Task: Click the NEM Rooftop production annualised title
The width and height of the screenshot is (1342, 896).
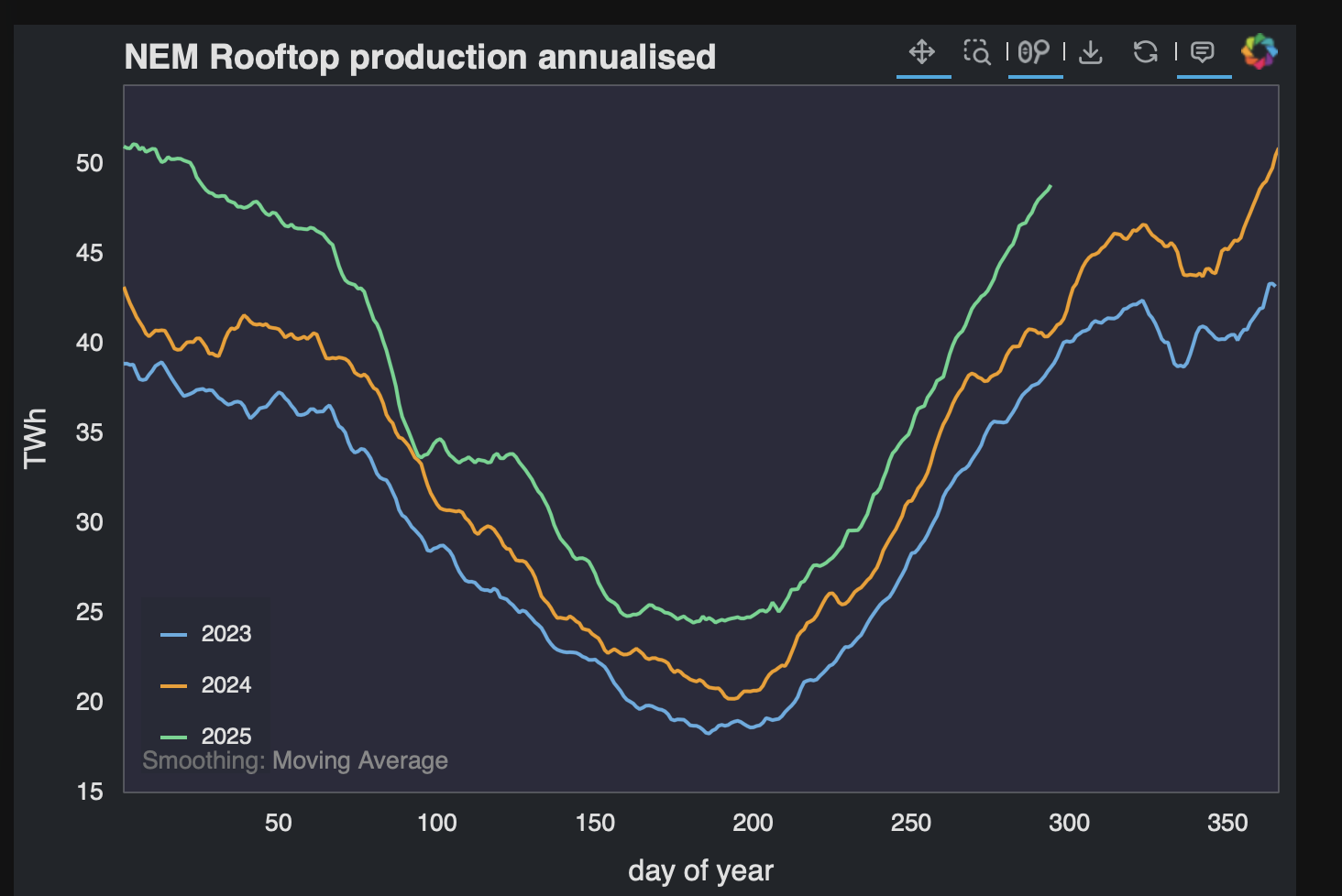Action: coord(420,57)
